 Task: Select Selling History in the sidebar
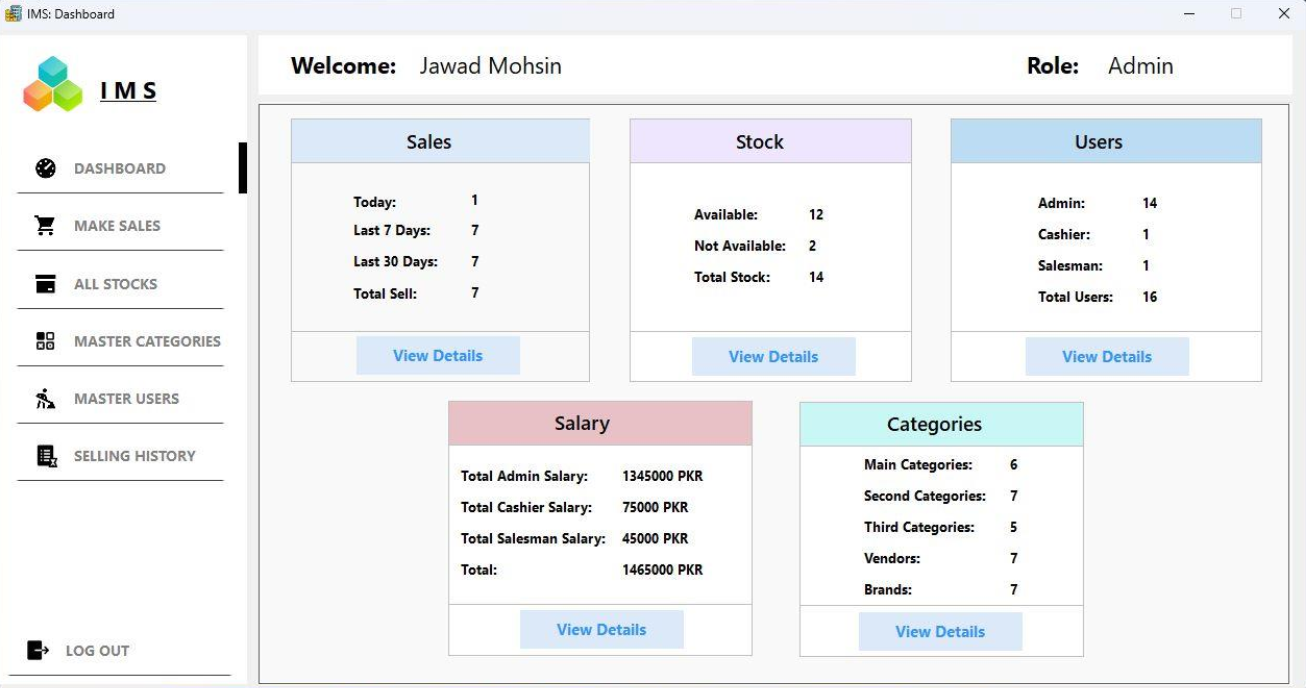134,456
